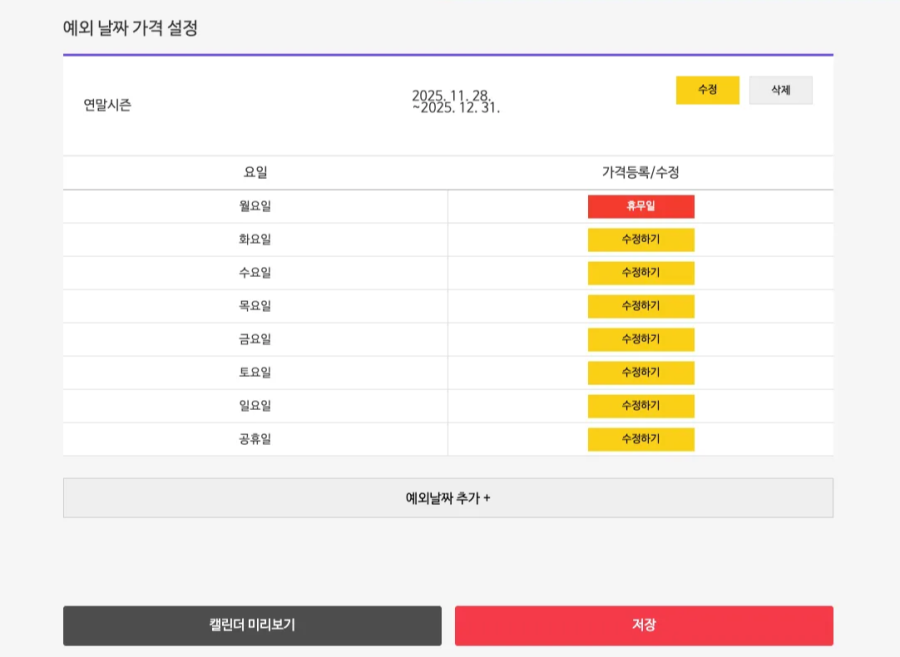Add a new exception date with 예외날짜 추가 +
The height and width of the screenshot is (657, 900).
[x=448, y=498]
